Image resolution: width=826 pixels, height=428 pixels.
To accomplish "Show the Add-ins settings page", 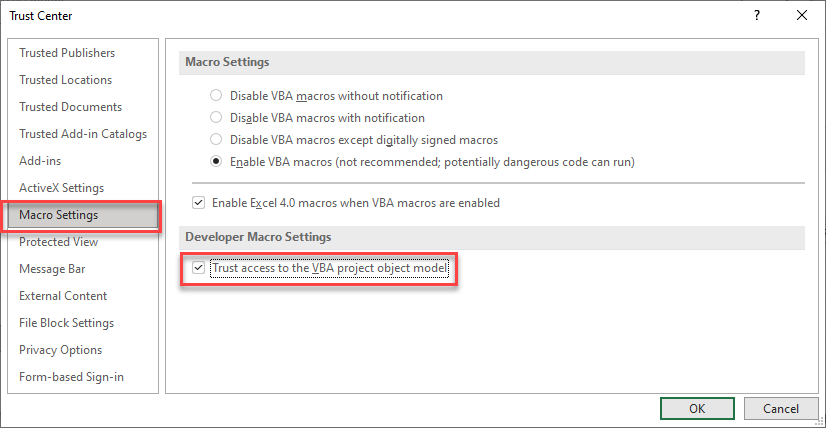I will pyautogui.click(x=40, y=161).
